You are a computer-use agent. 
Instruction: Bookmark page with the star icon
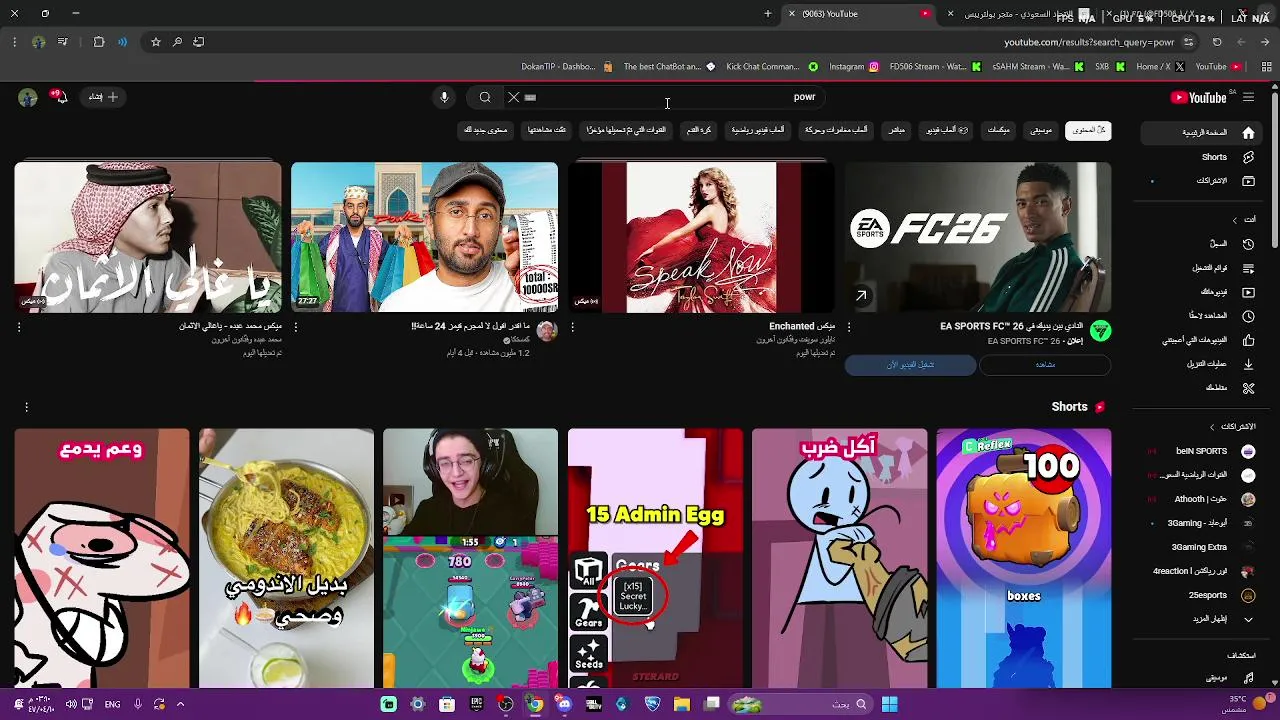156,42
